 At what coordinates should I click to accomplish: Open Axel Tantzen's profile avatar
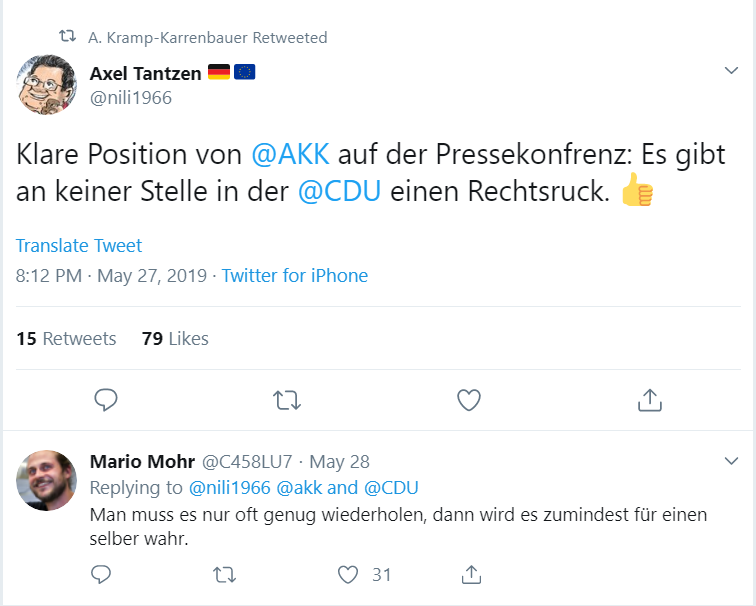click(x=47, y=84)
